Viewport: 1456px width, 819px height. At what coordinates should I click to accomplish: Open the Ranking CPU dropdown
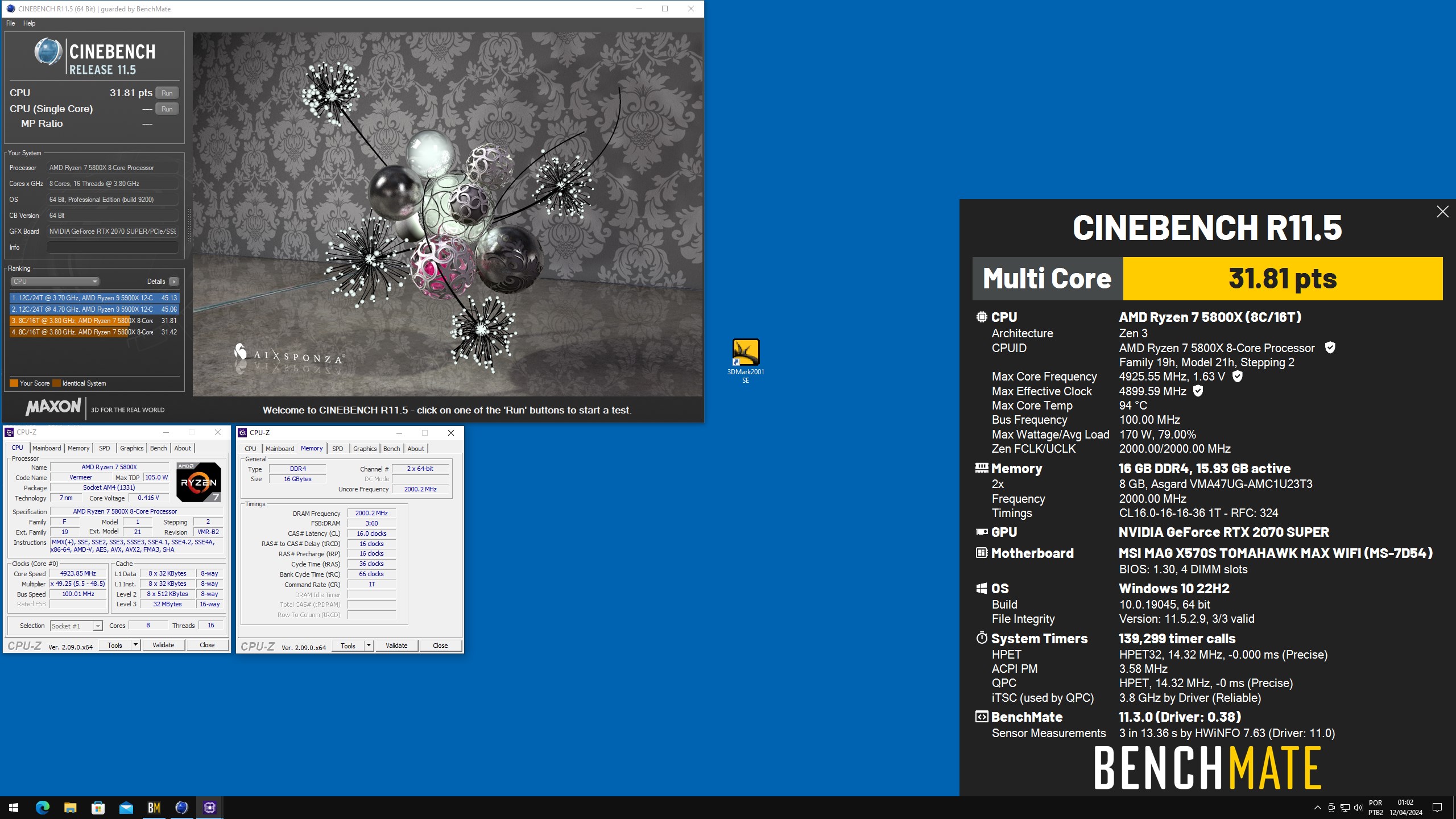coord(55,282)
